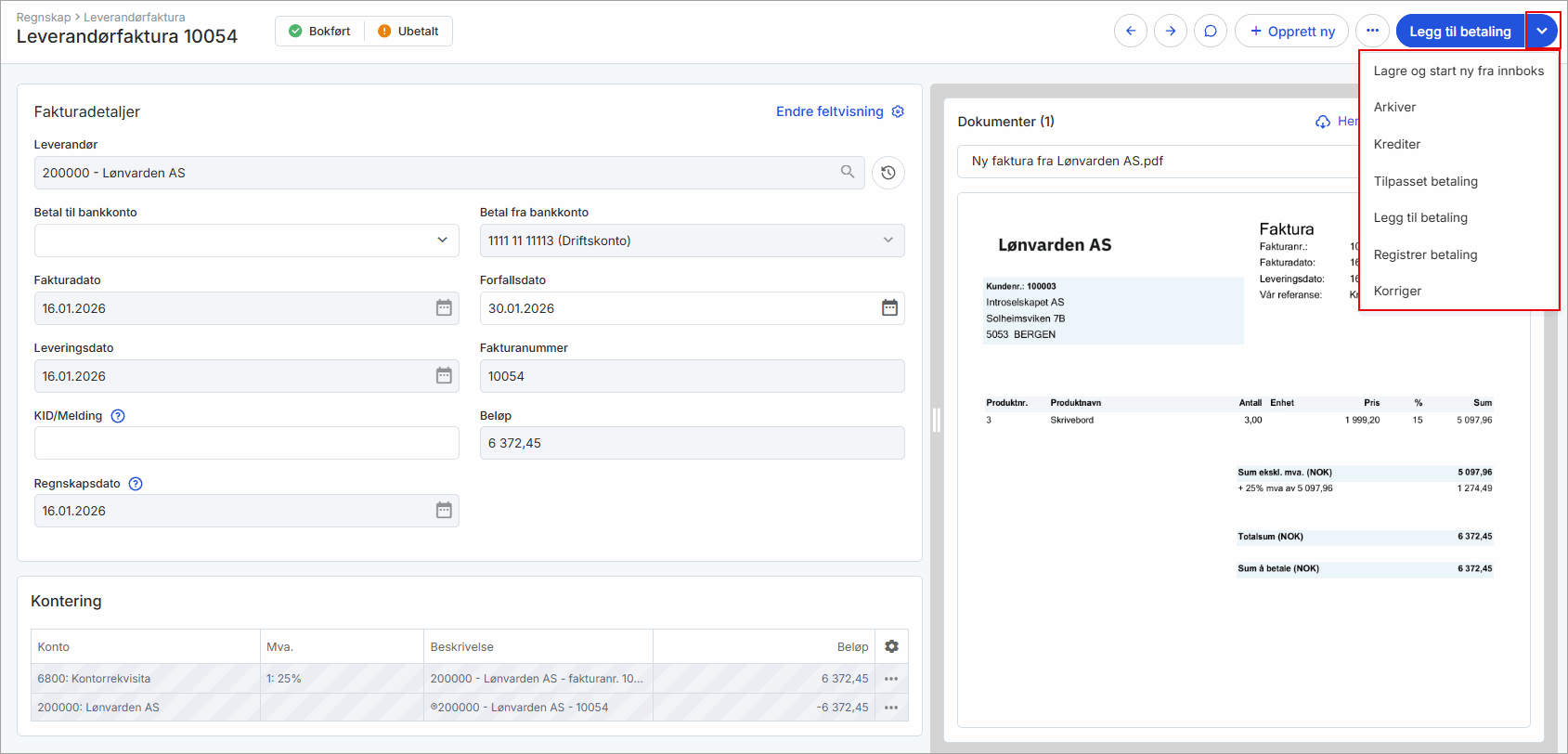Click the KID/Melding help question mark
This screenshot has height=754, width=1568.
click(x=118, y=416)
